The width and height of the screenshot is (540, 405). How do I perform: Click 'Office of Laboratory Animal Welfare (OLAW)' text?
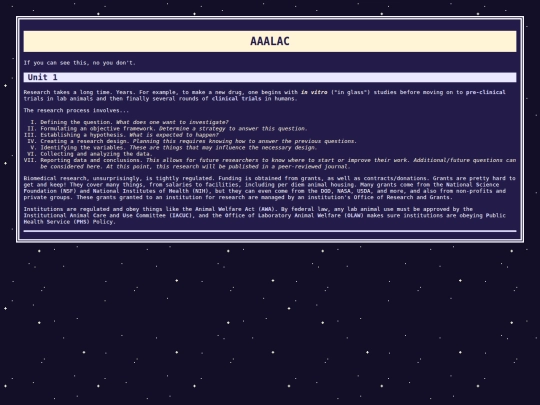click(x=294, y=215)
